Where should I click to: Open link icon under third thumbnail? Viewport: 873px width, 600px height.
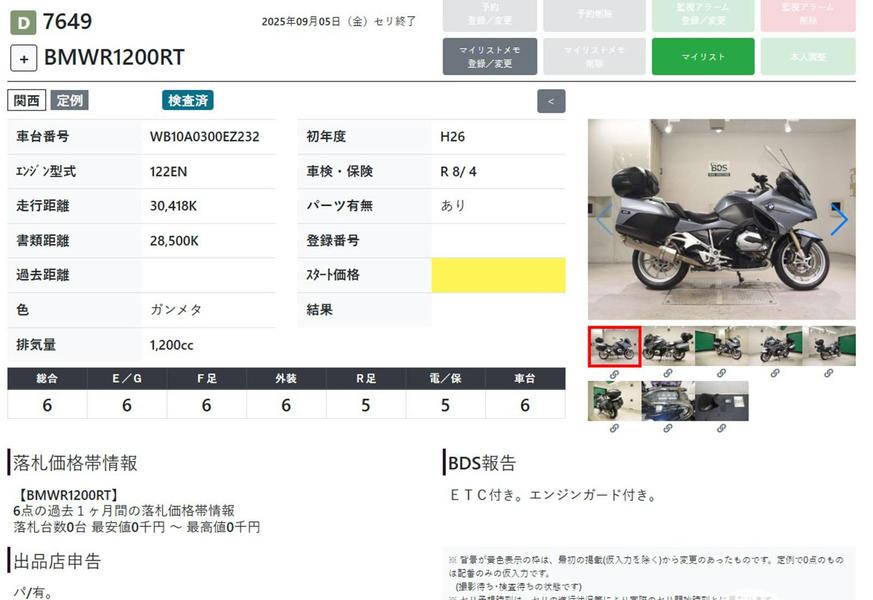pos(721,373)
